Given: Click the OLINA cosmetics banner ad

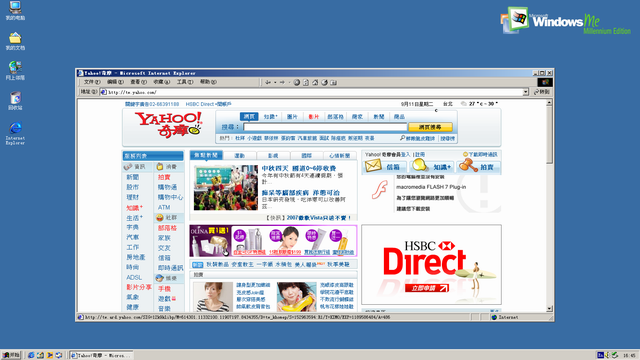Looking at the screenshot, I should [273, 241].
